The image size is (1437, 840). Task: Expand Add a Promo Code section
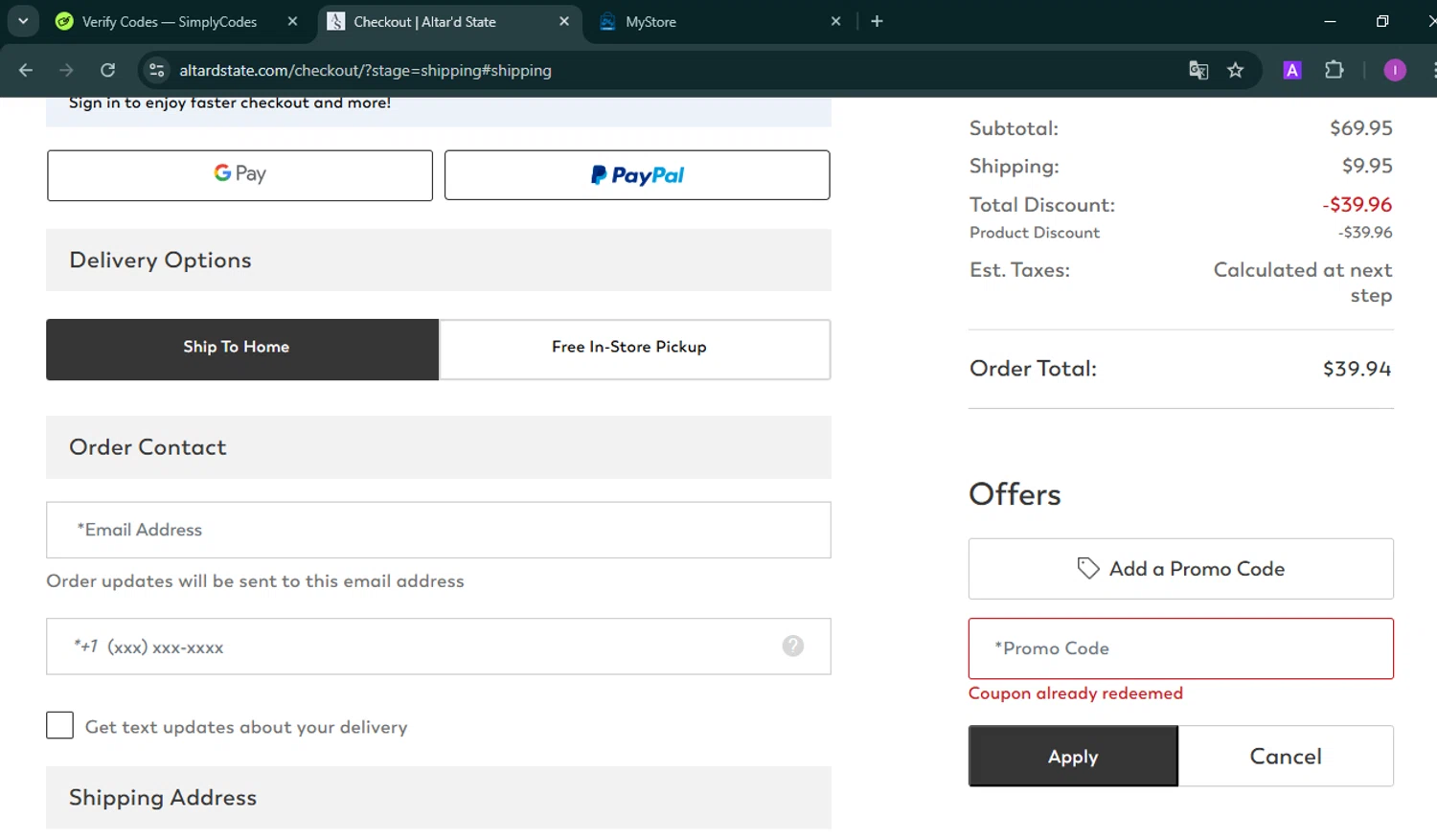click(x=1180, y=569)
